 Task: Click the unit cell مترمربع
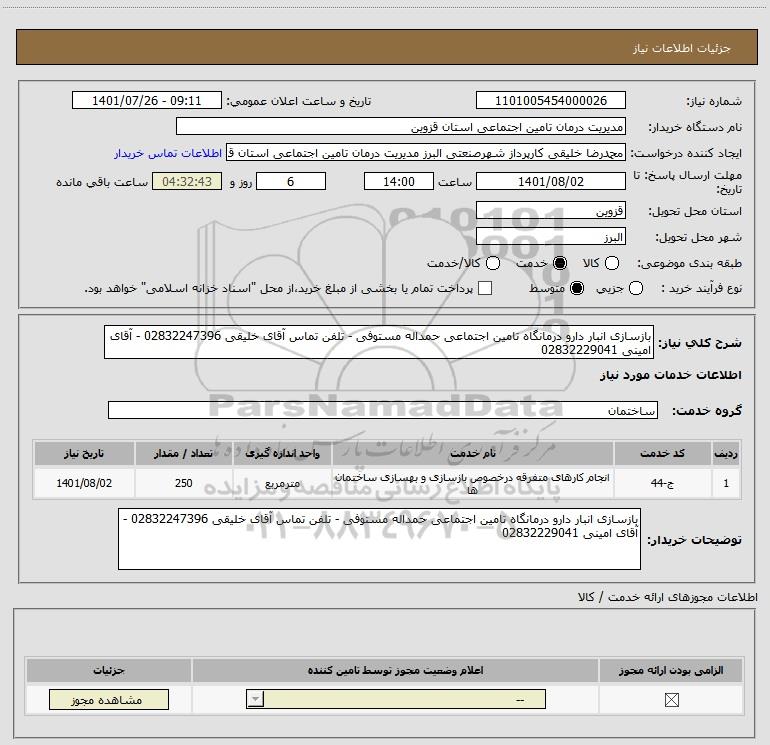tap(282, 483)
